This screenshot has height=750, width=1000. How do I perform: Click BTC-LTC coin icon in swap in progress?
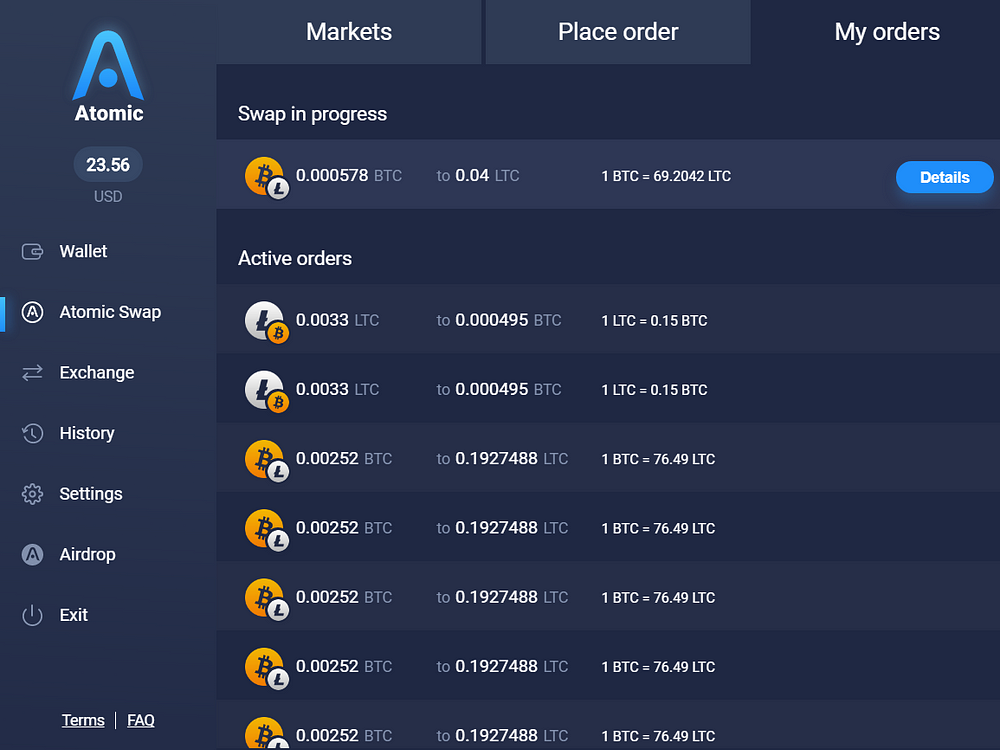click(x=267, y=177)
